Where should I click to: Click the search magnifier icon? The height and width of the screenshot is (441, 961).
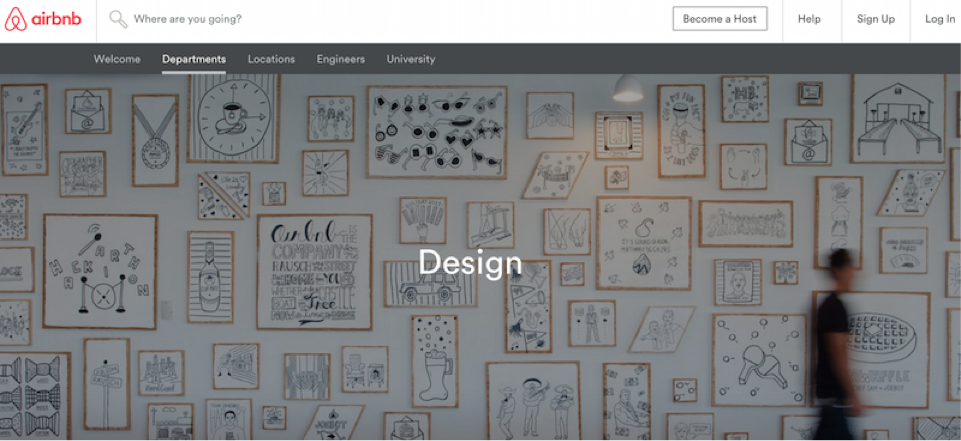[118, 19]
